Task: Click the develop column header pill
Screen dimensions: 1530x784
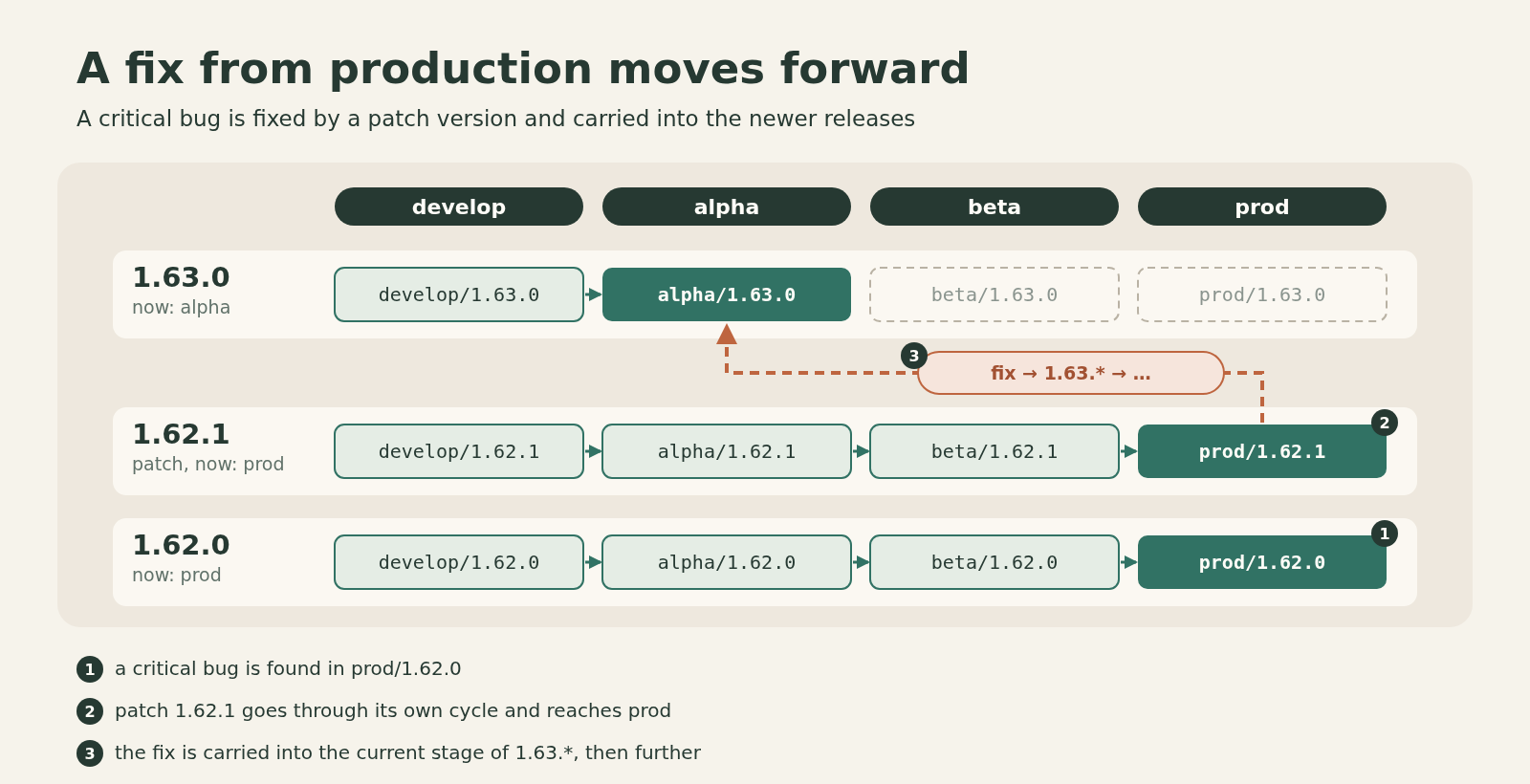Action: point(459,207)
